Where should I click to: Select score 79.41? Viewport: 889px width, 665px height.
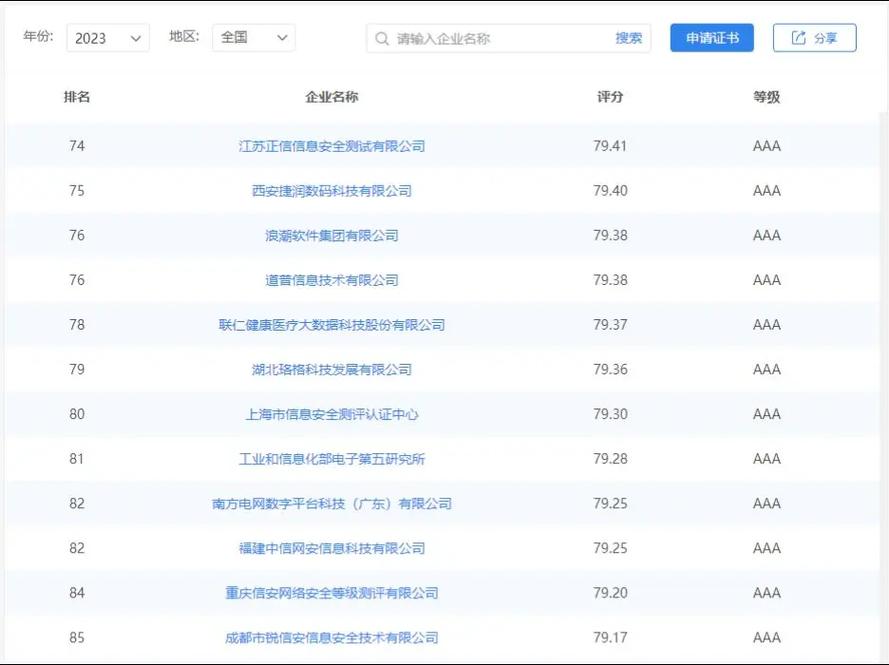(610, 146)
